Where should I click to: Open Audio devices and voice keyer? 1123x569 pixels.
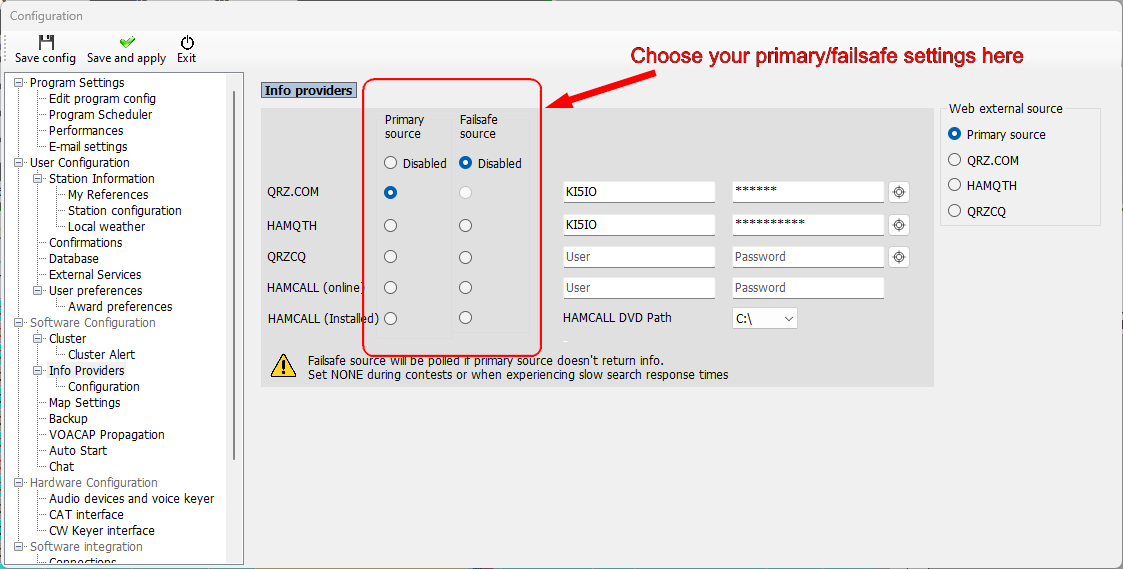(x=132, y=499)
